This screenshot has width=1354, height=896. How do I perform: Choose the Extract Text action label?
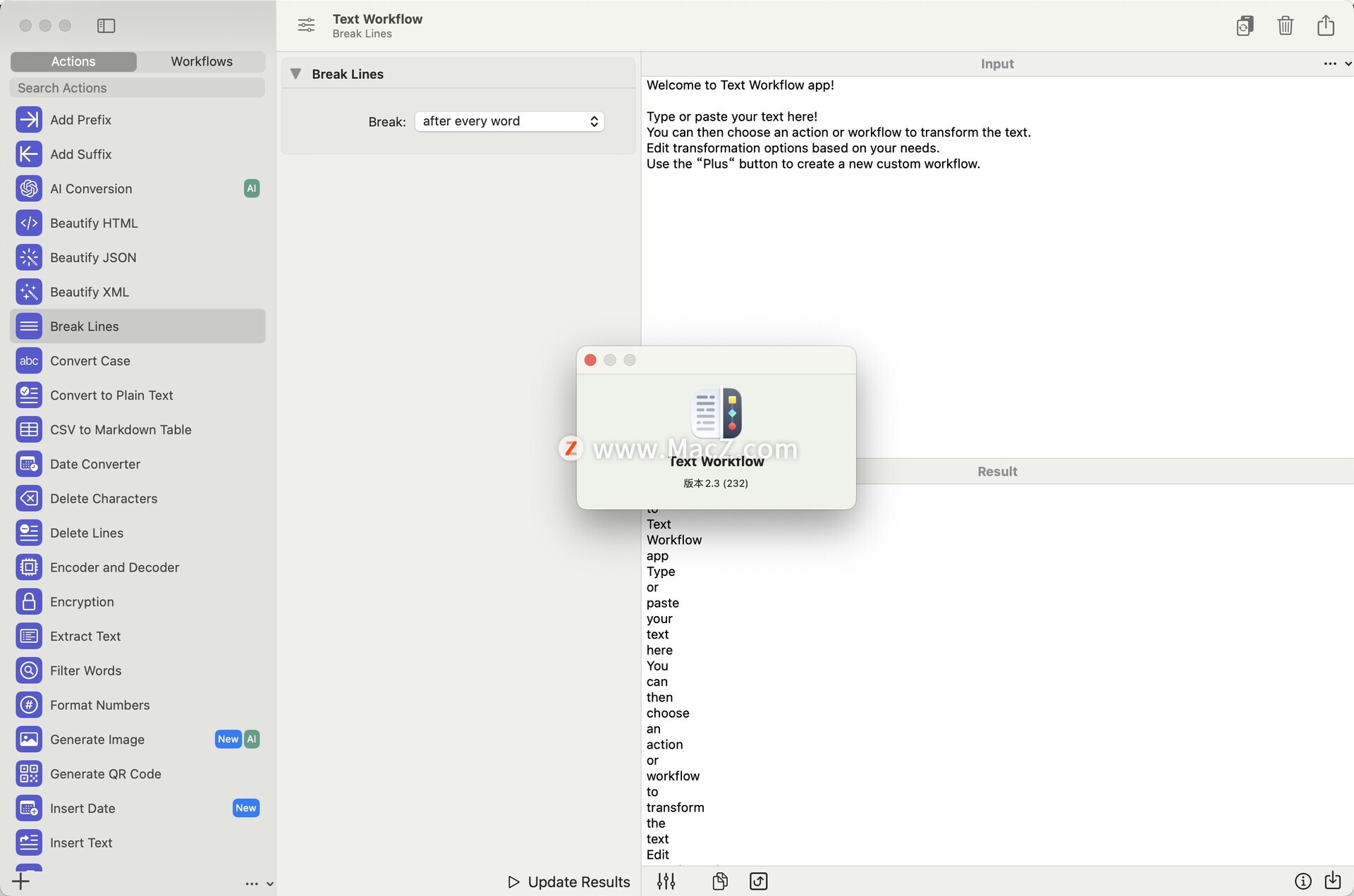click(85, 637)
